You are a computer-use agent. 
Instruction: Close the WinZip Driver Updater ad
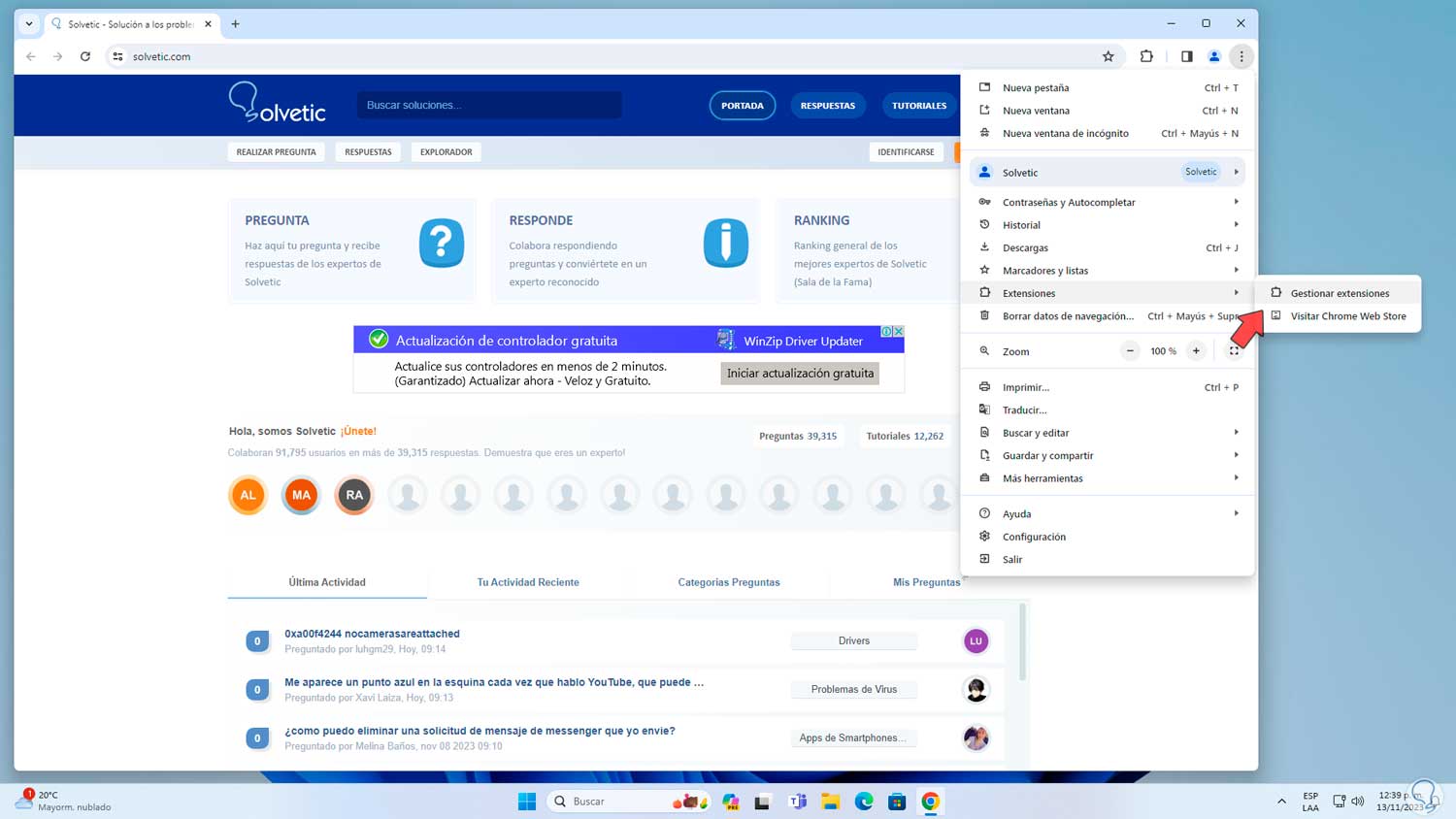click(898, 332)
